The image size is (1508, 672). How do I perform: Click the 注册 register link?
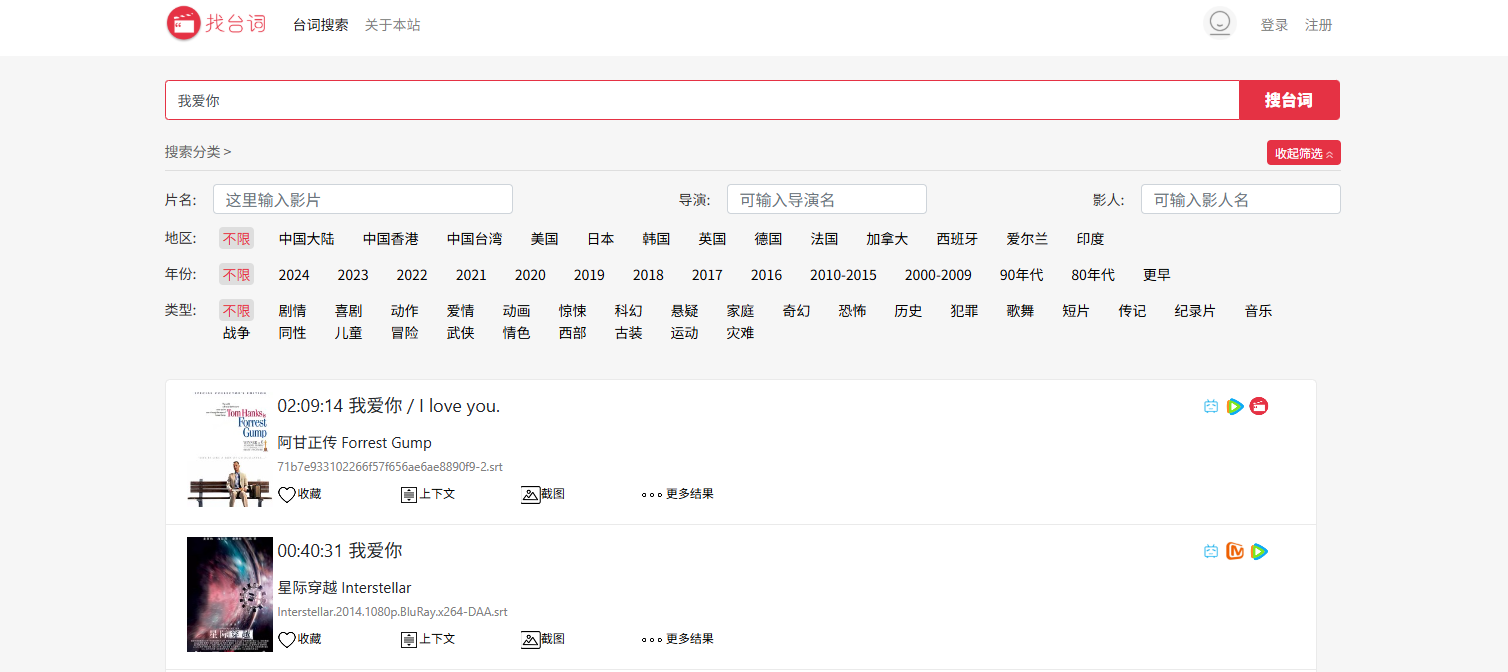pyautogui.click(x=1318, y=25)
